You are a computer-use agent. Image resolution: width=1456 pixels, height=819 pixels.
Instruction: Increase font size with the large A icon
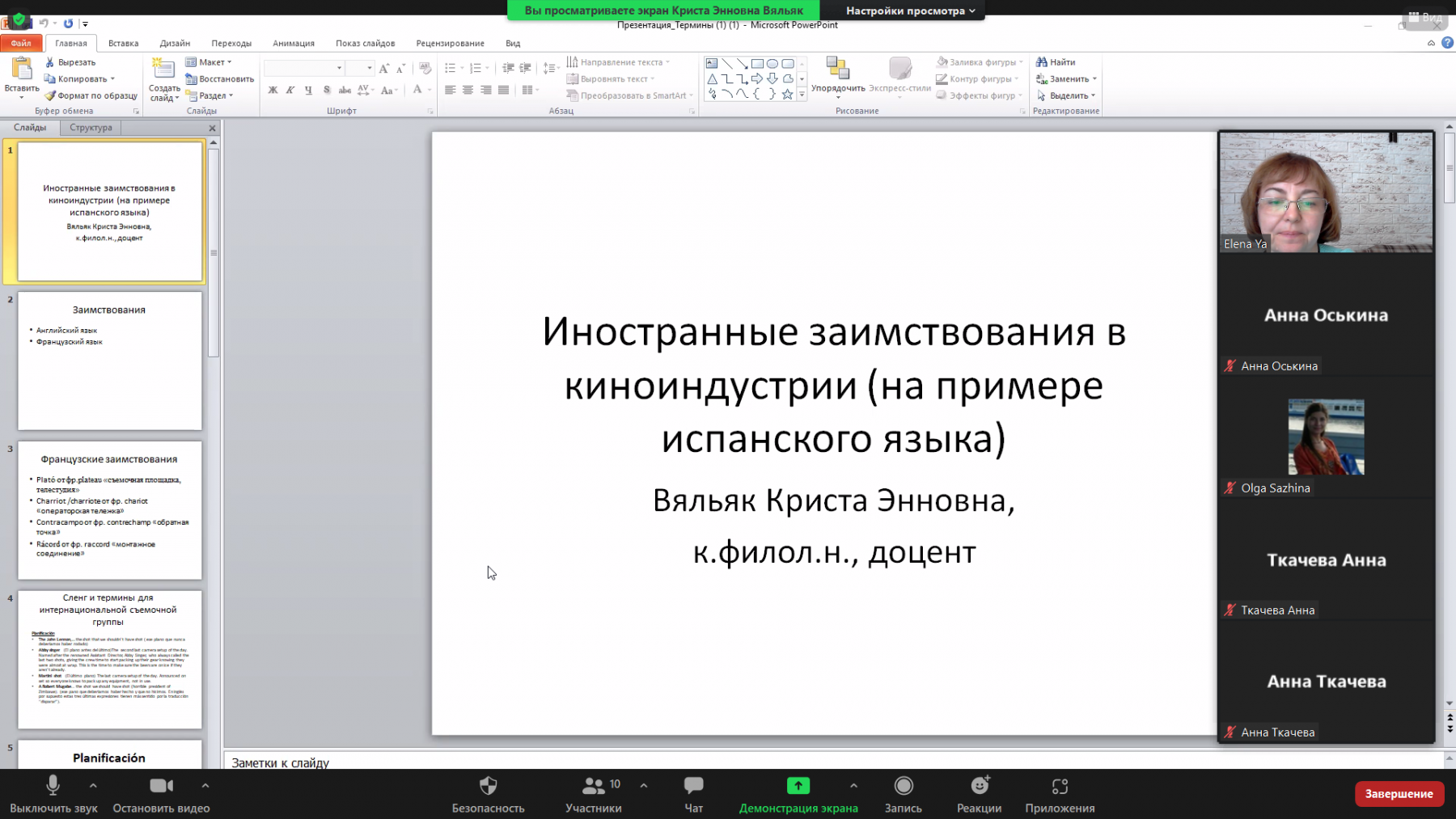[384, 69]
